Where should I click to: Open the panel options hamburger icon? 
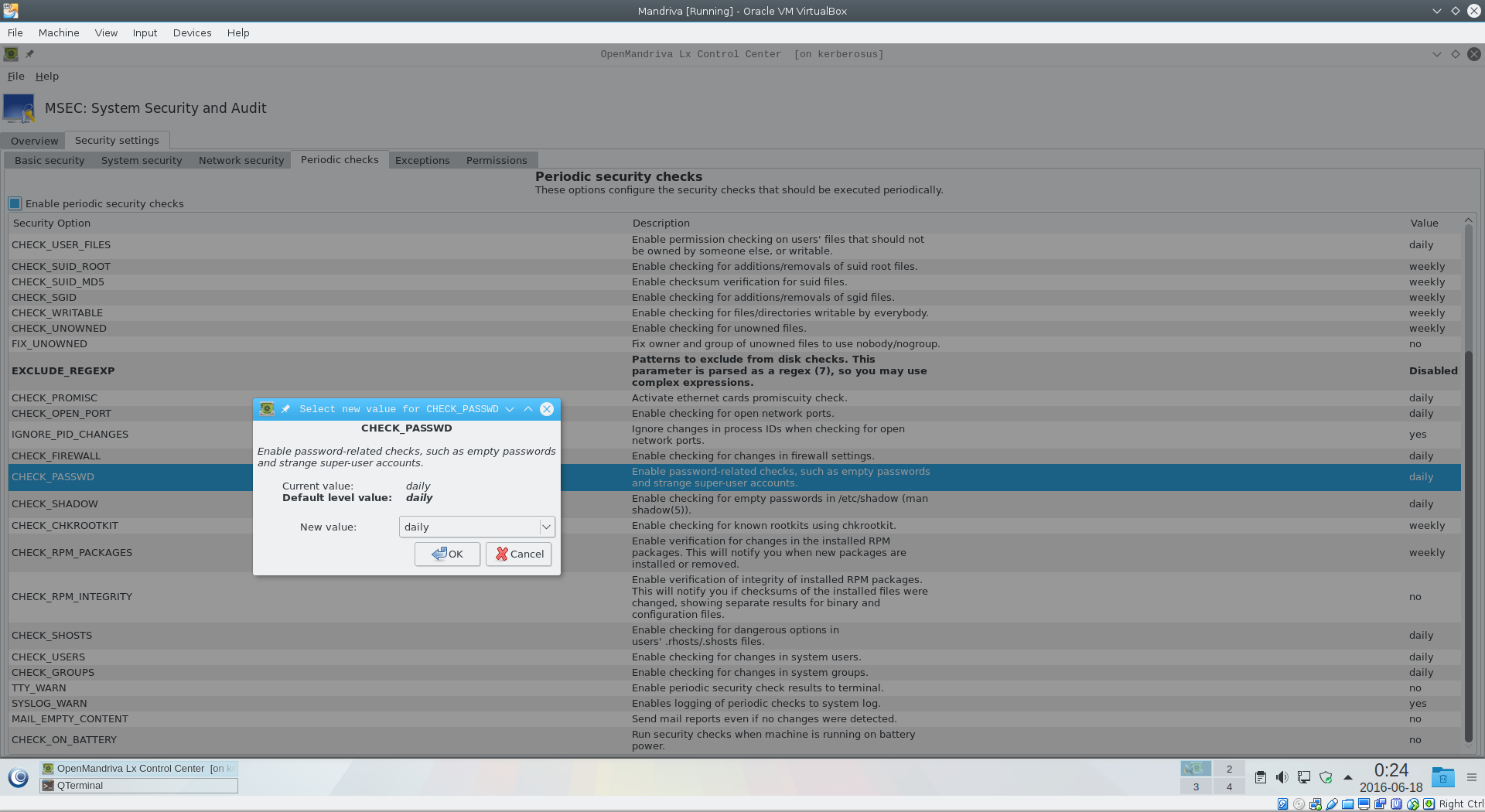[x=1472, y=777]
